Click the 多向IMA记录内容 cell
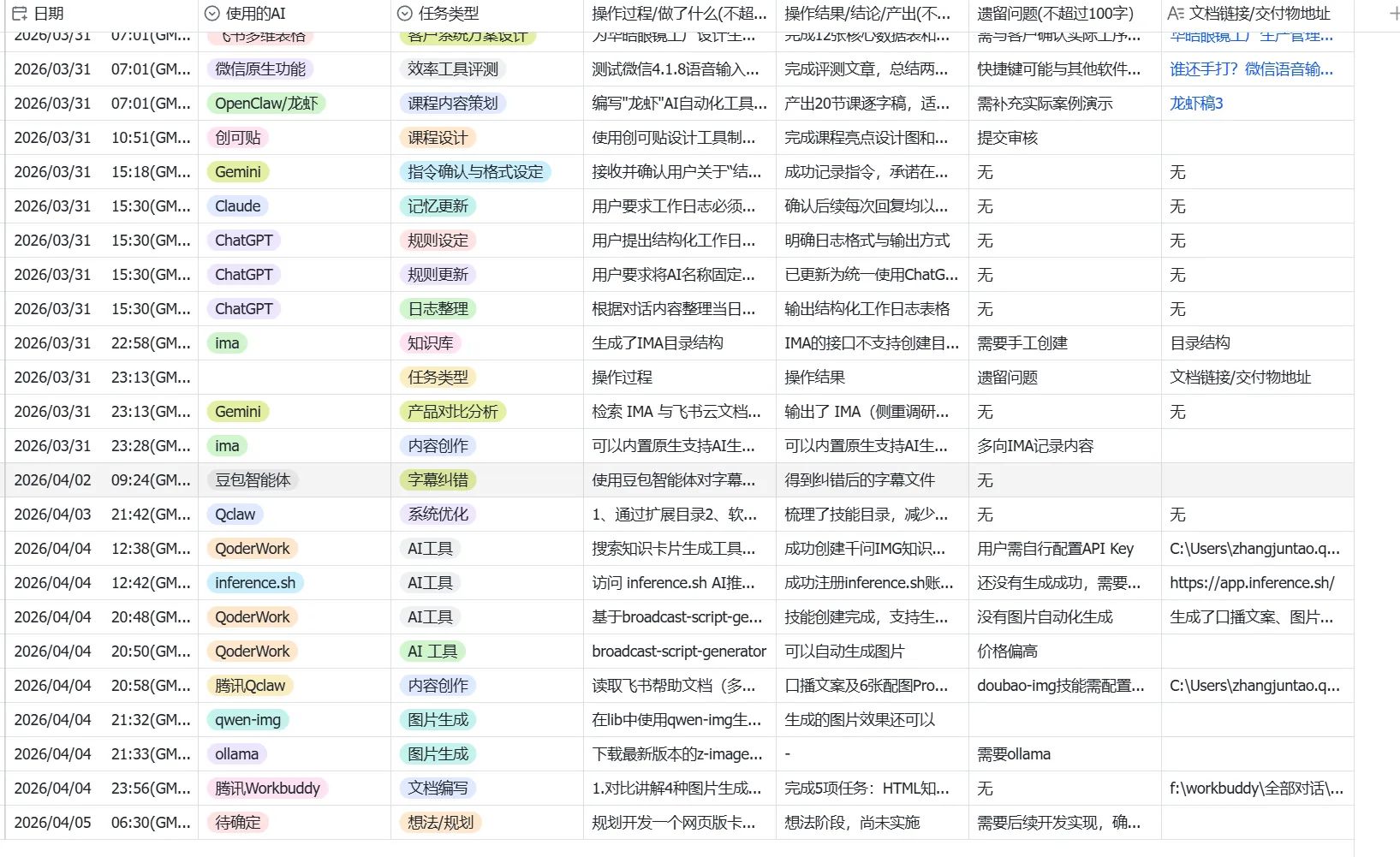1400x857 pixels. click(1065, 446)
